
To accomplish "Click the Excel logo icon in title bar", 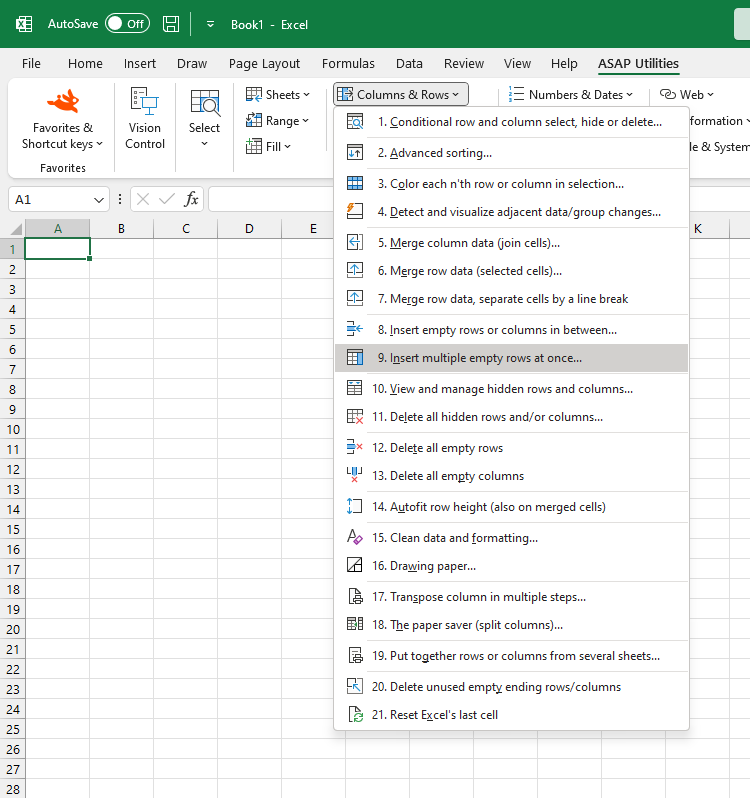I will click(x=24, y=24).
